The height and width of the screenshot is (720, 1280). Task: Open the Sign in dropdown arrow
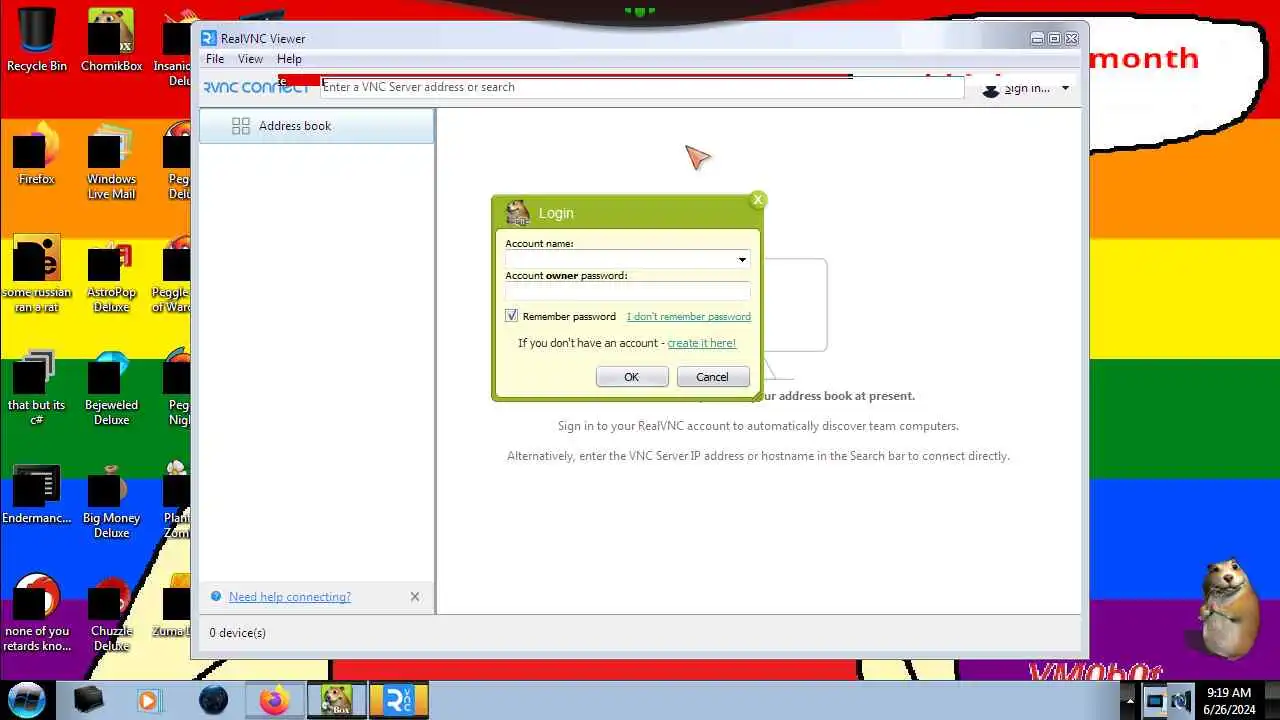(1065, 88)
